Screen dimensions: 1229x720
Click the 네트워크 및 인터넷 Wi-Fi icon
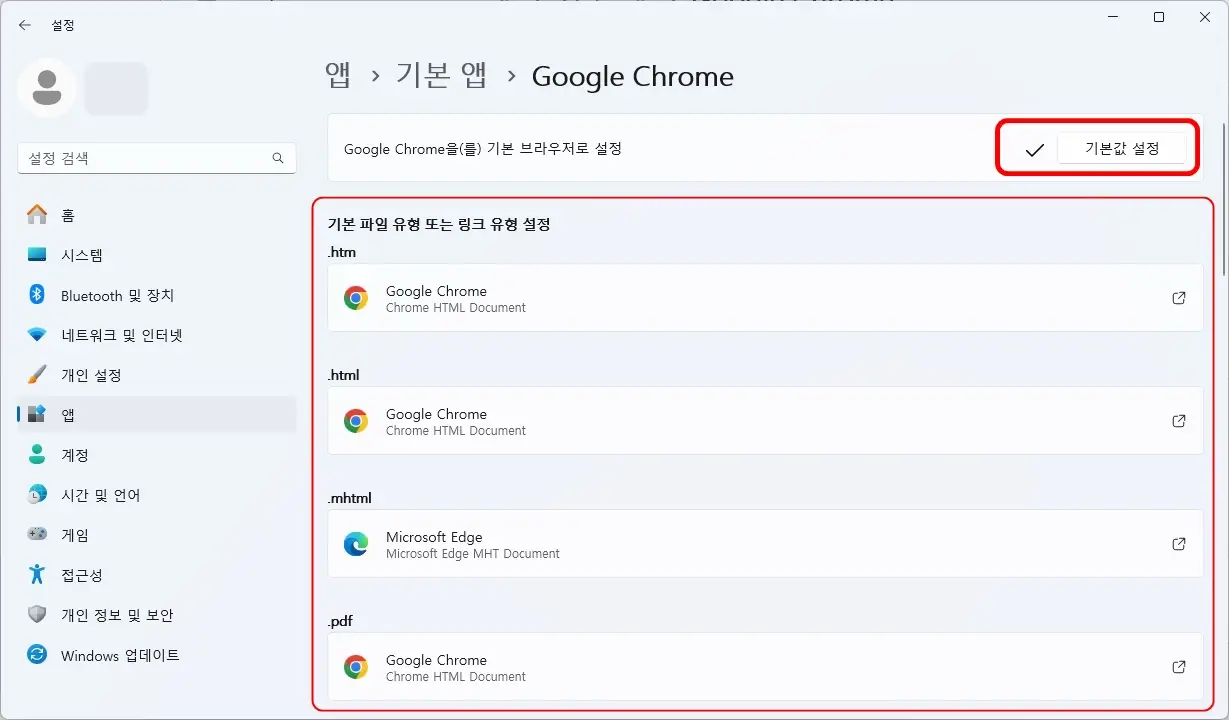(37, 335)
